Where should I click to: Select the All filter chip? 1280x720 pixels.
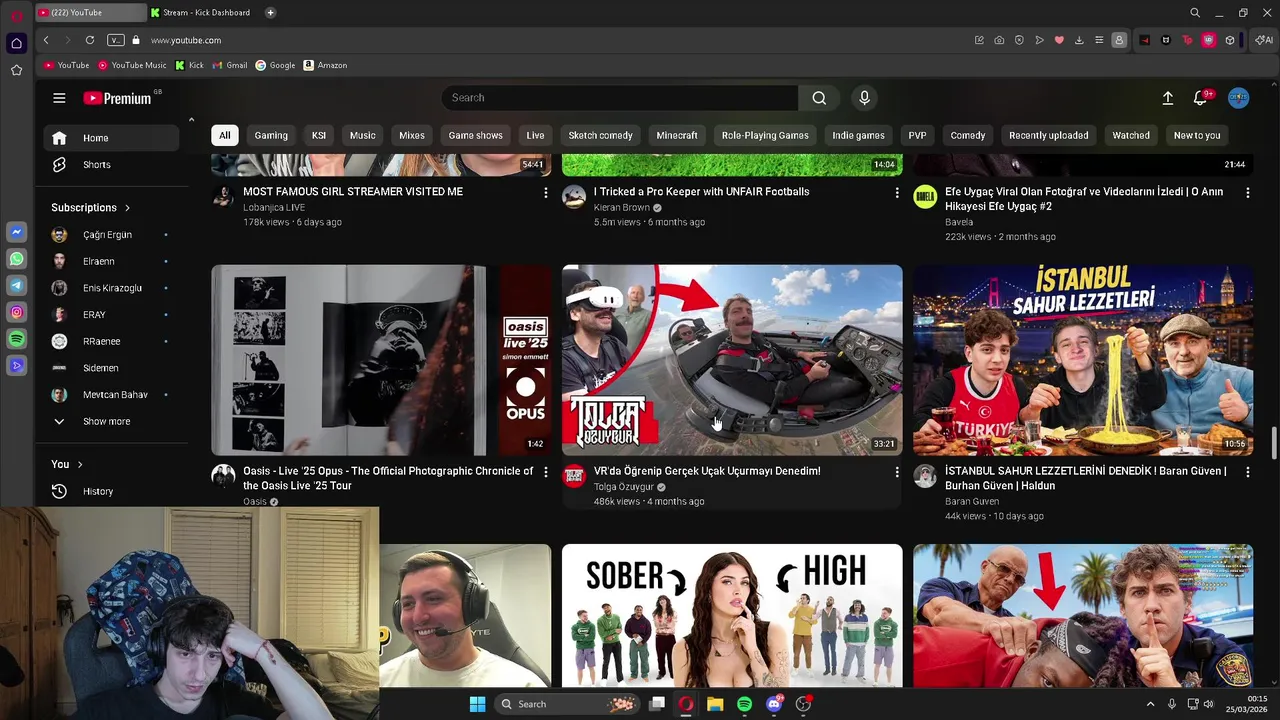tap(225, 135)
